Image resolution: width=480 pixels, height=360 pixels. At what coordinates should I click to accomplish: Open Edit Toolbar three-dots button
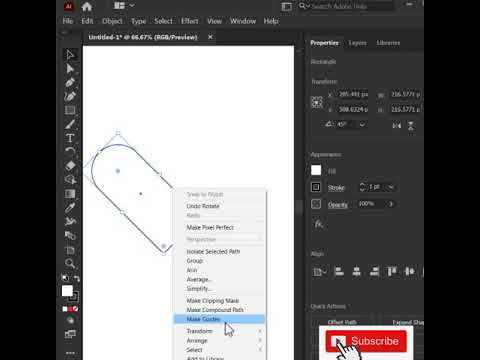[70, 353]
